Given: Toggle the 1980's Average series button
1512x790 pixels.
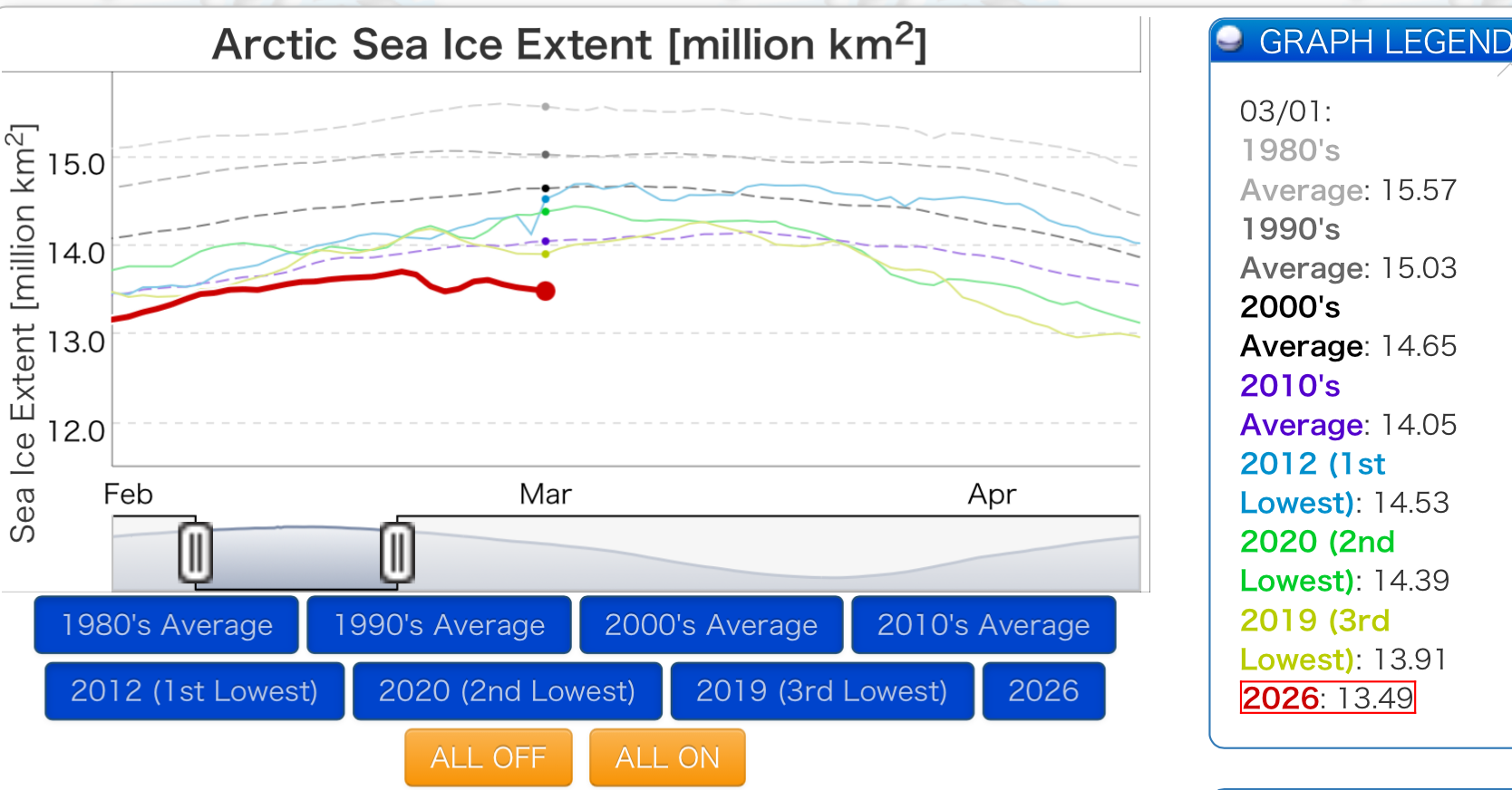Looking at the screenshot, I should pos(167,625).
